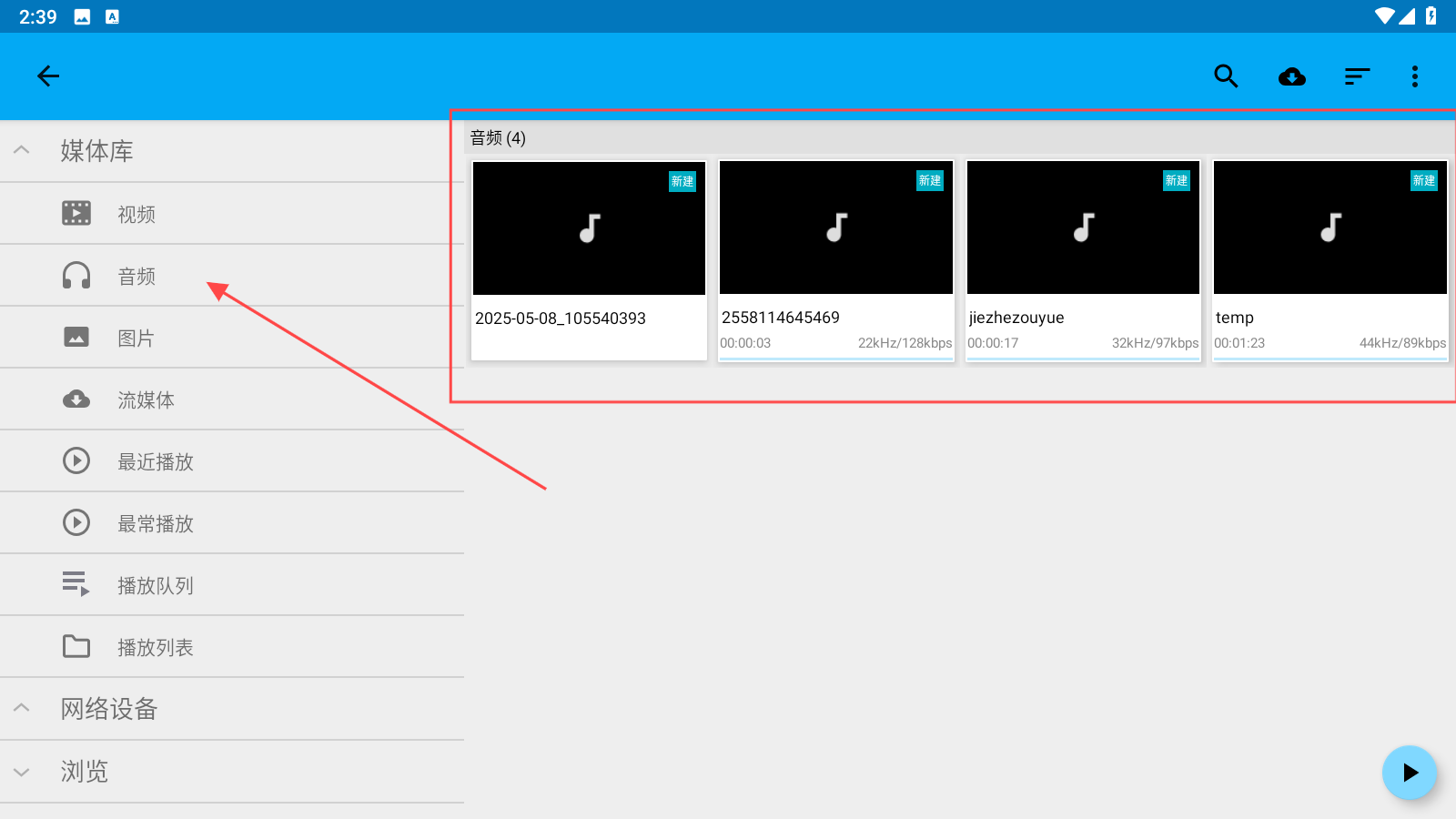Click the file name jiezhezouyue

1016,318
